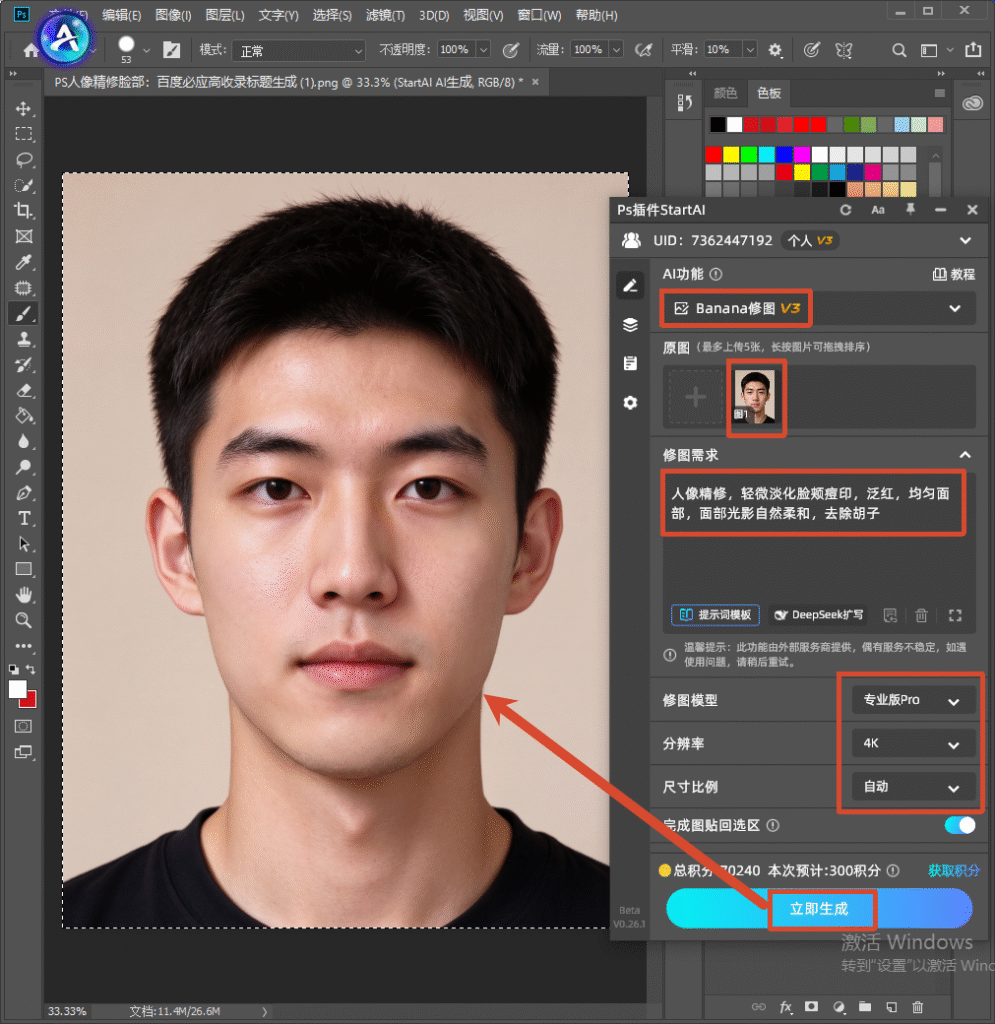The height and width of the screenshot is (1024, 995).
Task: Click DeepSeek扩写 button
Action: (x=818, y=615)
